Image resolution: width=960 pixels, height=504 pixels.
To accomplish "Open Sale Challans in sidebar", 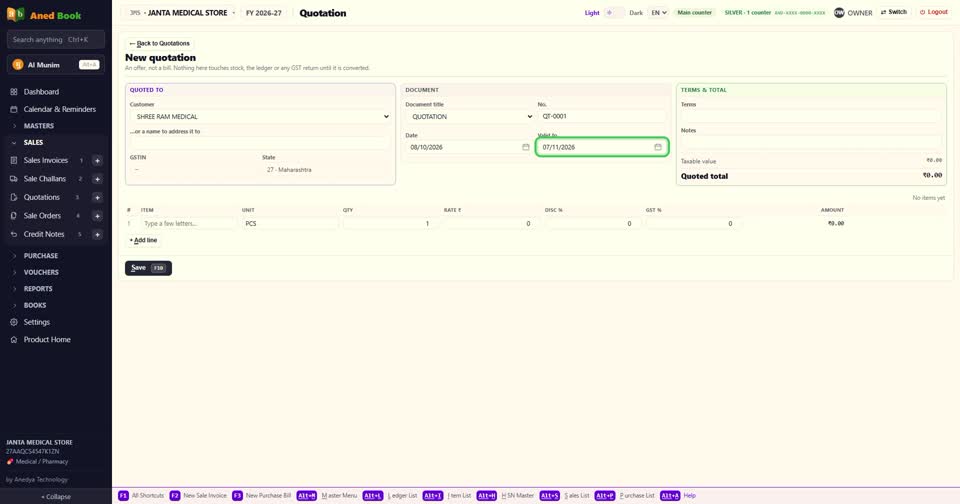I will click(45, 179).
